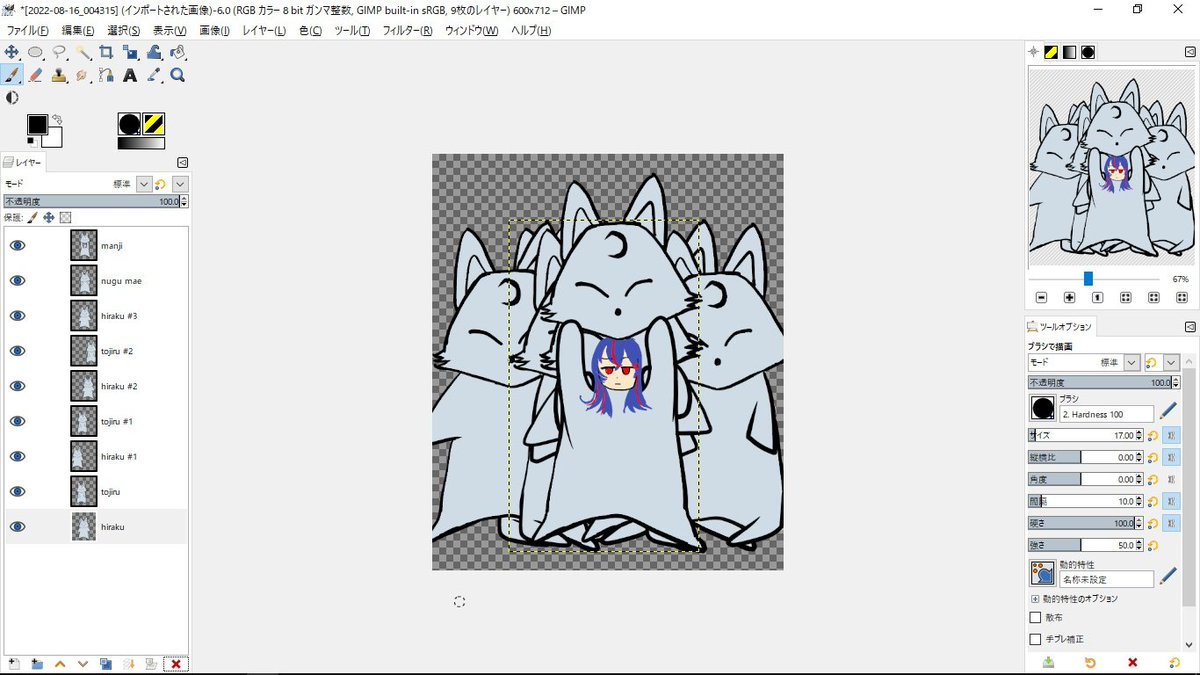Open paint mode group dropdown in tool options
Image resolution: width=1200 pixels, height=675 pixels.
[x=1170, y=362]
